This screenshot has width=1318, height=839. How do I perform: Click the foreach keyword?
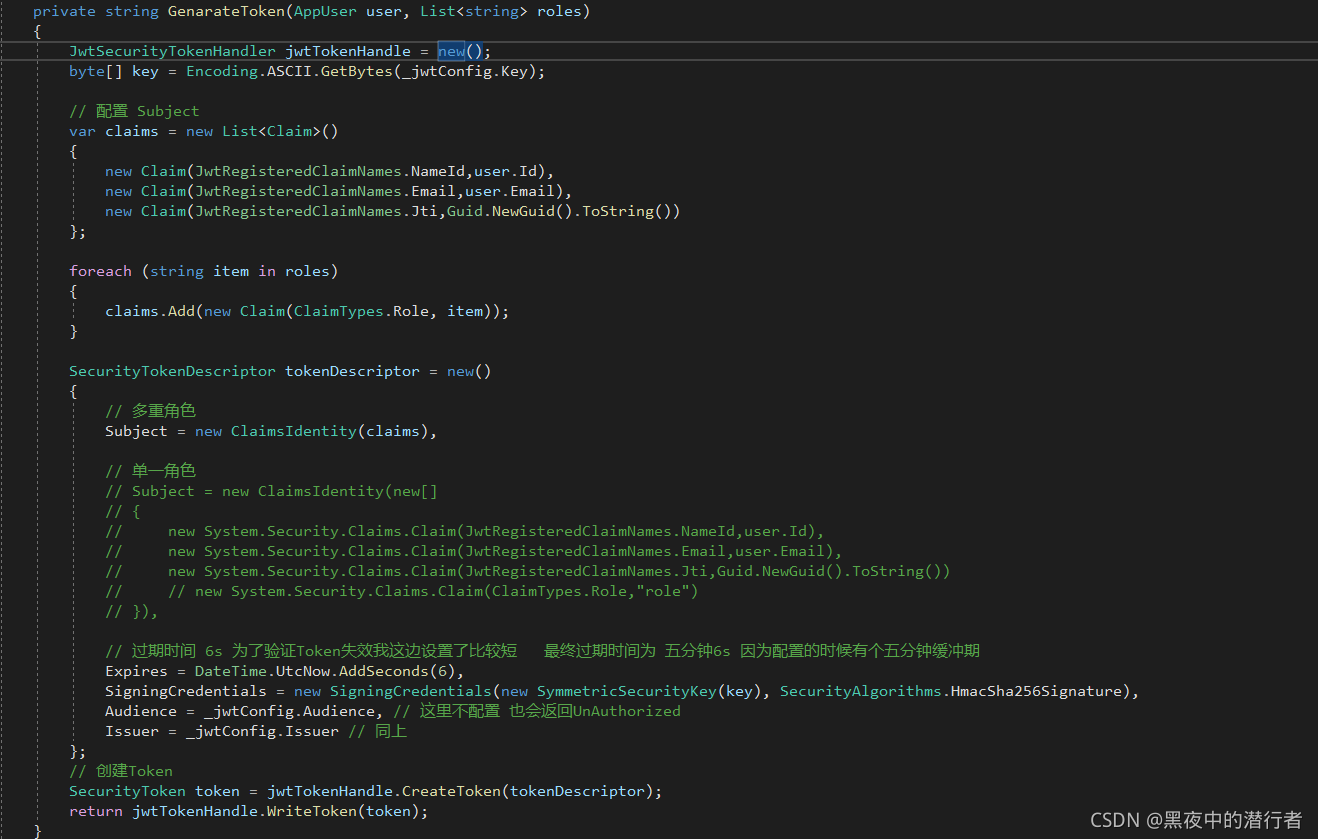(100, 271)
